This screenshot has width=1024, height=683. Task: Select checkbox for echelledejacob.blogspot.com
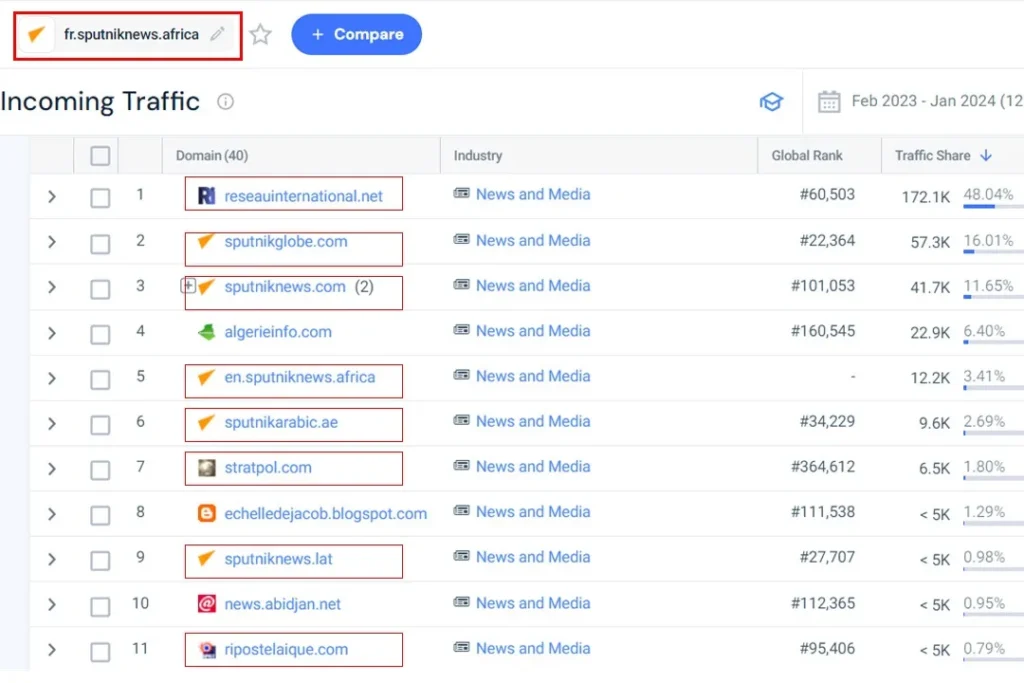pyautogui.click(x=100, y=515)
